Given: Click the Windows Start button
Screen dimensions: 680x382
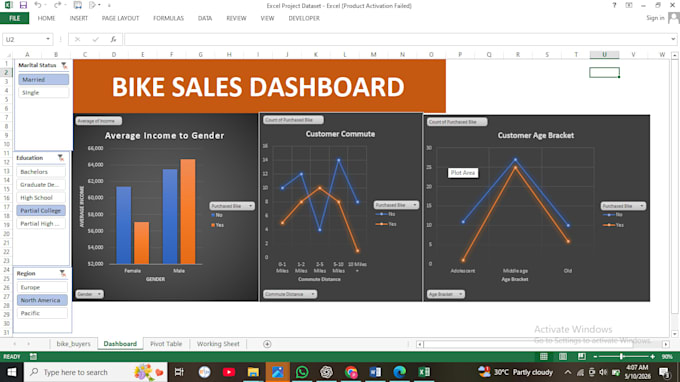Looking at the screenshot, I should (12, 372).
